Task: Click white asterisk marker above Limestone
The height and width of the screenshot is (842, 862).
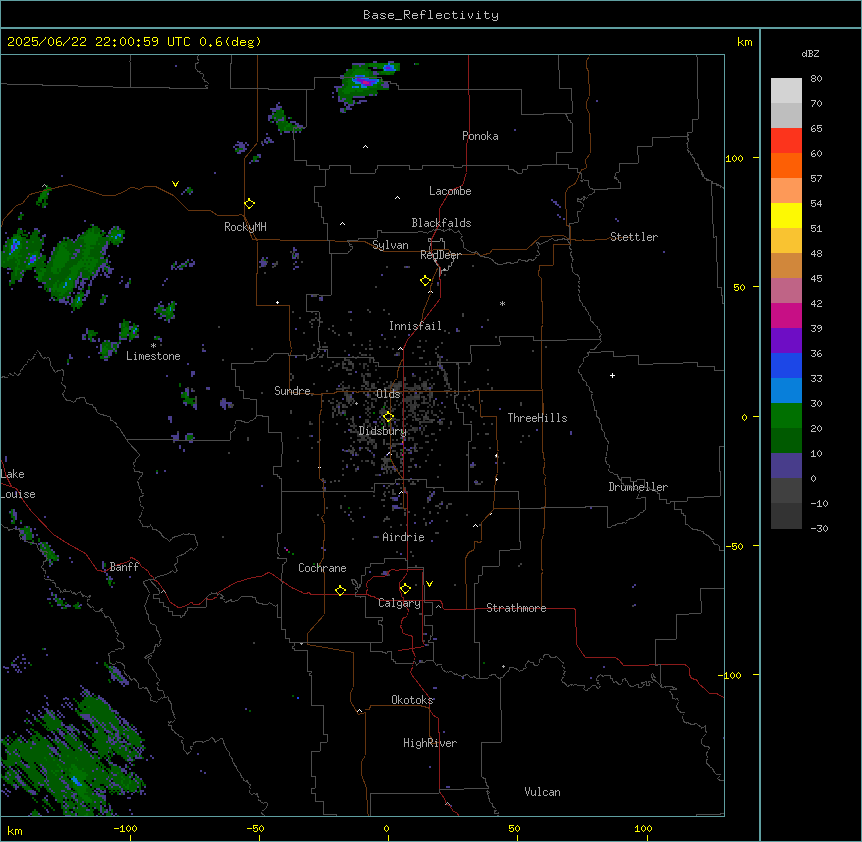Action: [x=153, y=345]
